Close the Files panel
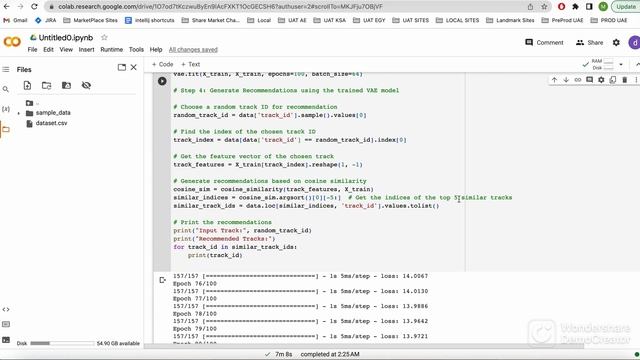Image resolution: width=640 pixels, height=360 pixels. click(133, 67)
